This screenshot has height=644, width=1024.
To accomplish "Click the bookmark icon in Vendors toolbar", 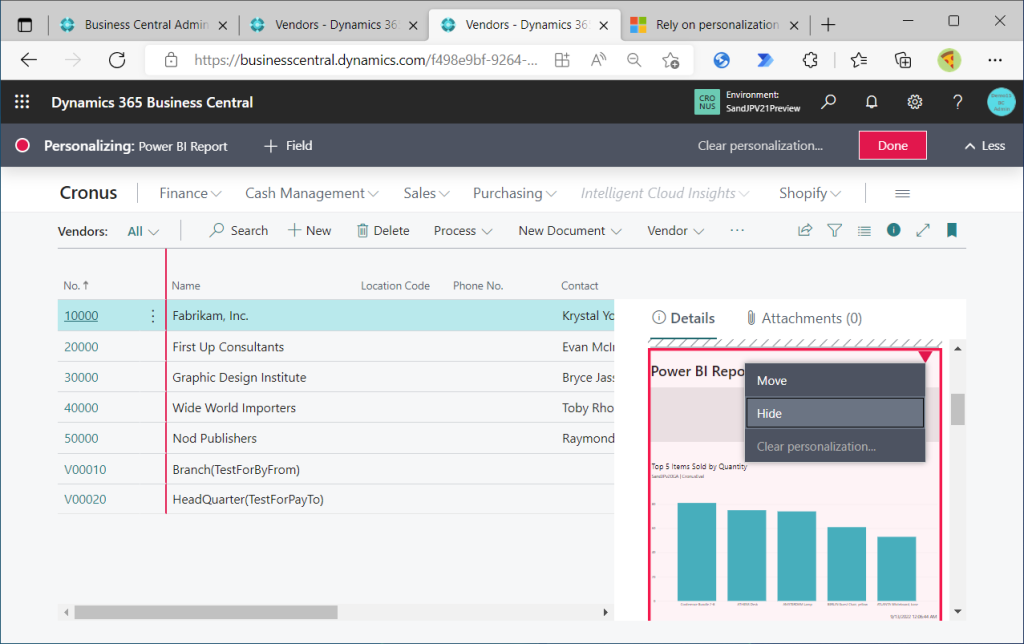I will (x=952, y=230).
